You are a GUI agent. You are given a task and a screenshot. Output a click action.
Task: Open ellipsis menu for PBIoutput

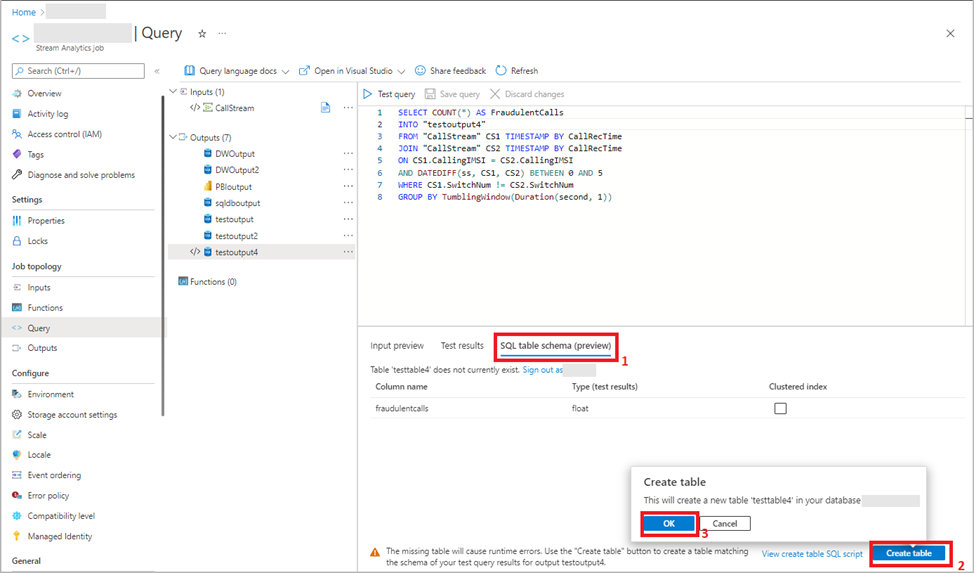[x=348, y=186]
